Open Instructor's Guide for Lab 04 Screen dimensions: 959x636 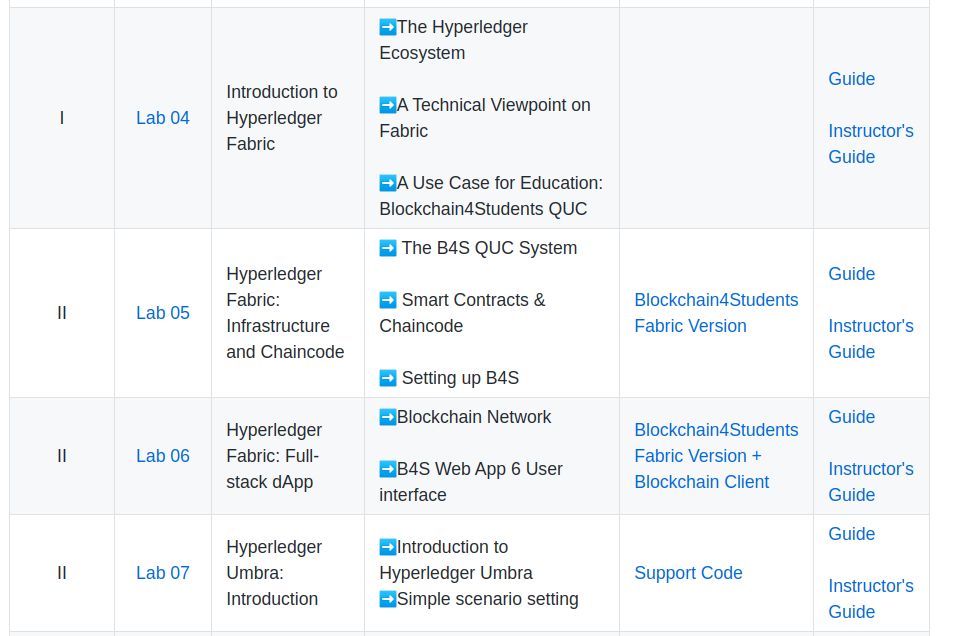tap(871, 144)
